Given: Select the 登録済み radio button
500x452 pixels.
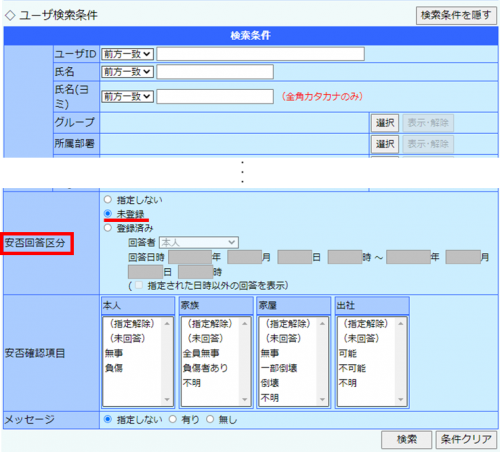Looking at the screenshot, I should pyautogui.click(x=108, y=228).
